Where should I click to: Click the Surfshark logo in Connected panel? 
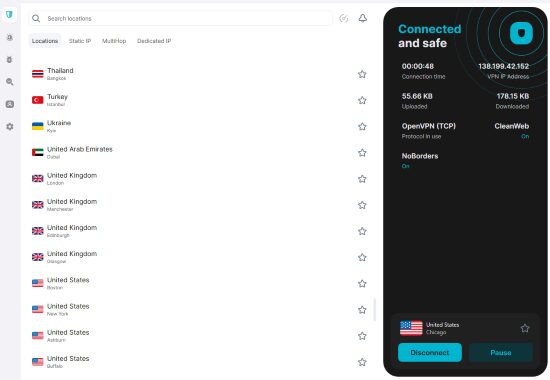coord(521,33)
